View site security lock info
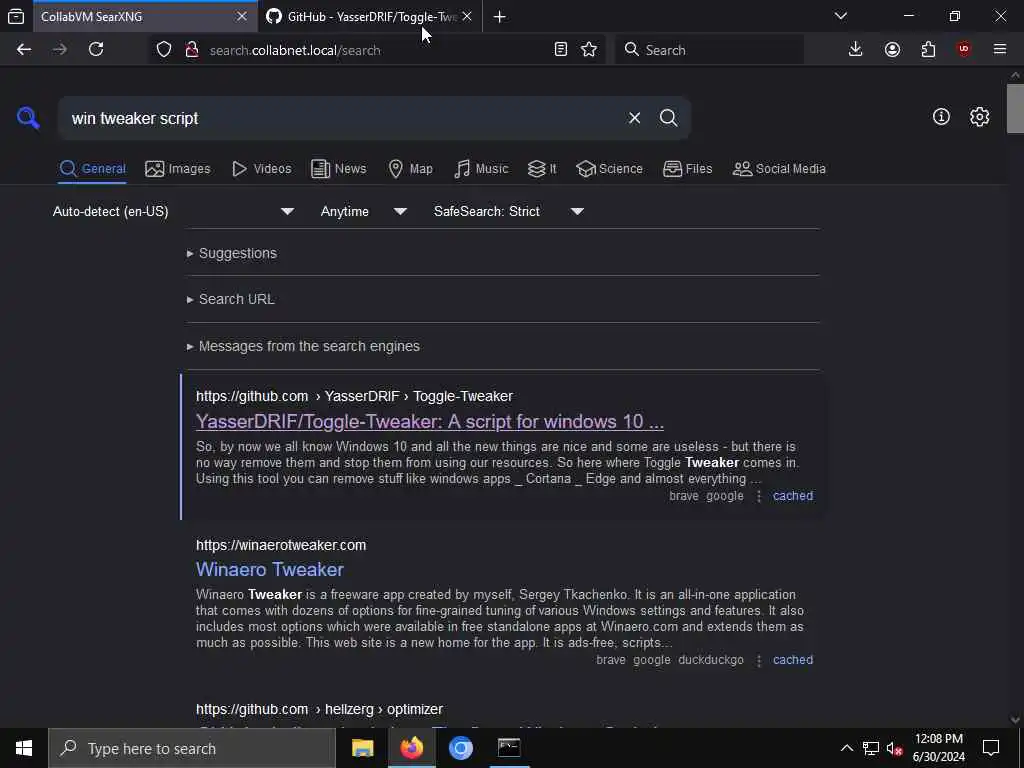Viewport: 1024px width, 768px height. (x=192, y=50)
